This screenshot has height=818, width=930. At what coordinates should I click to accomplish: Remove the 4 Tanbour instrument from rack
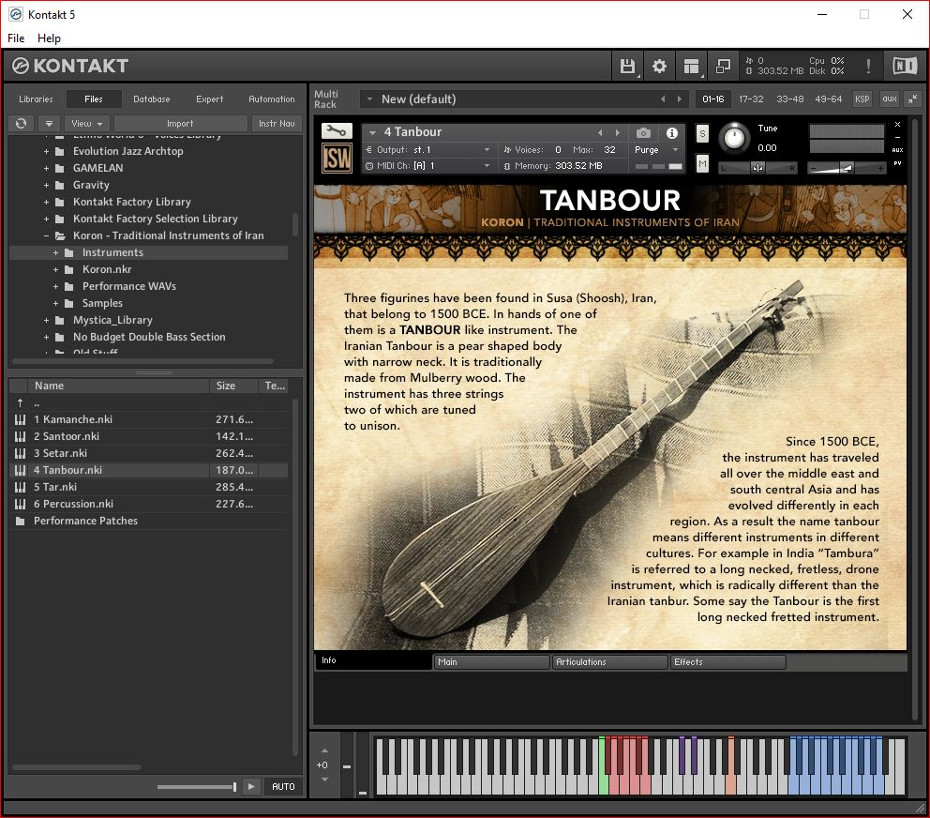[897, 125]
